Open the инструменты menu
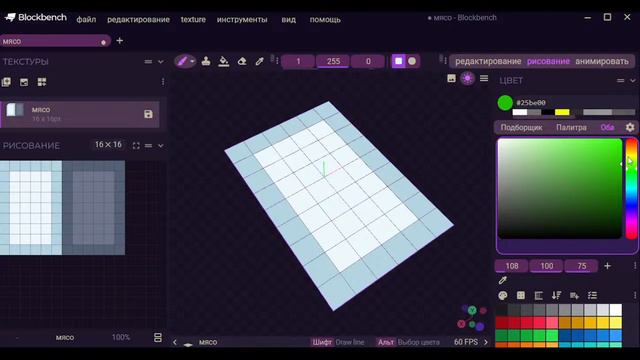Screen dimensions: 640x360 coord(242,20)
